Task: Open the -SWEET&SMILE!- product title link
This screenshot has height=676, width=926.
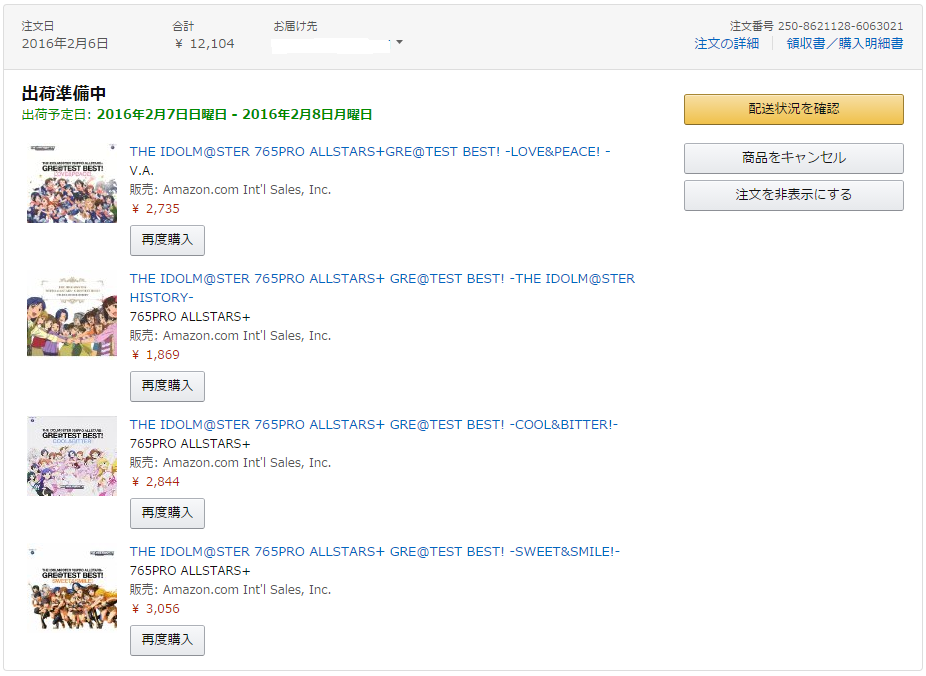Action: click(374, 552)
